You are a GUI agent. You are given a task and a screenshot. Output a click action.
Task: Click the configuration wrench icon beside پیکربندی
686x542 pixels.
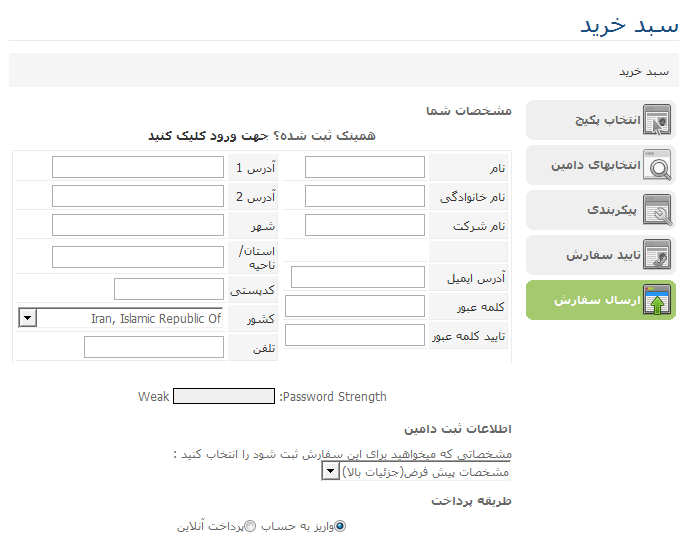657,210
